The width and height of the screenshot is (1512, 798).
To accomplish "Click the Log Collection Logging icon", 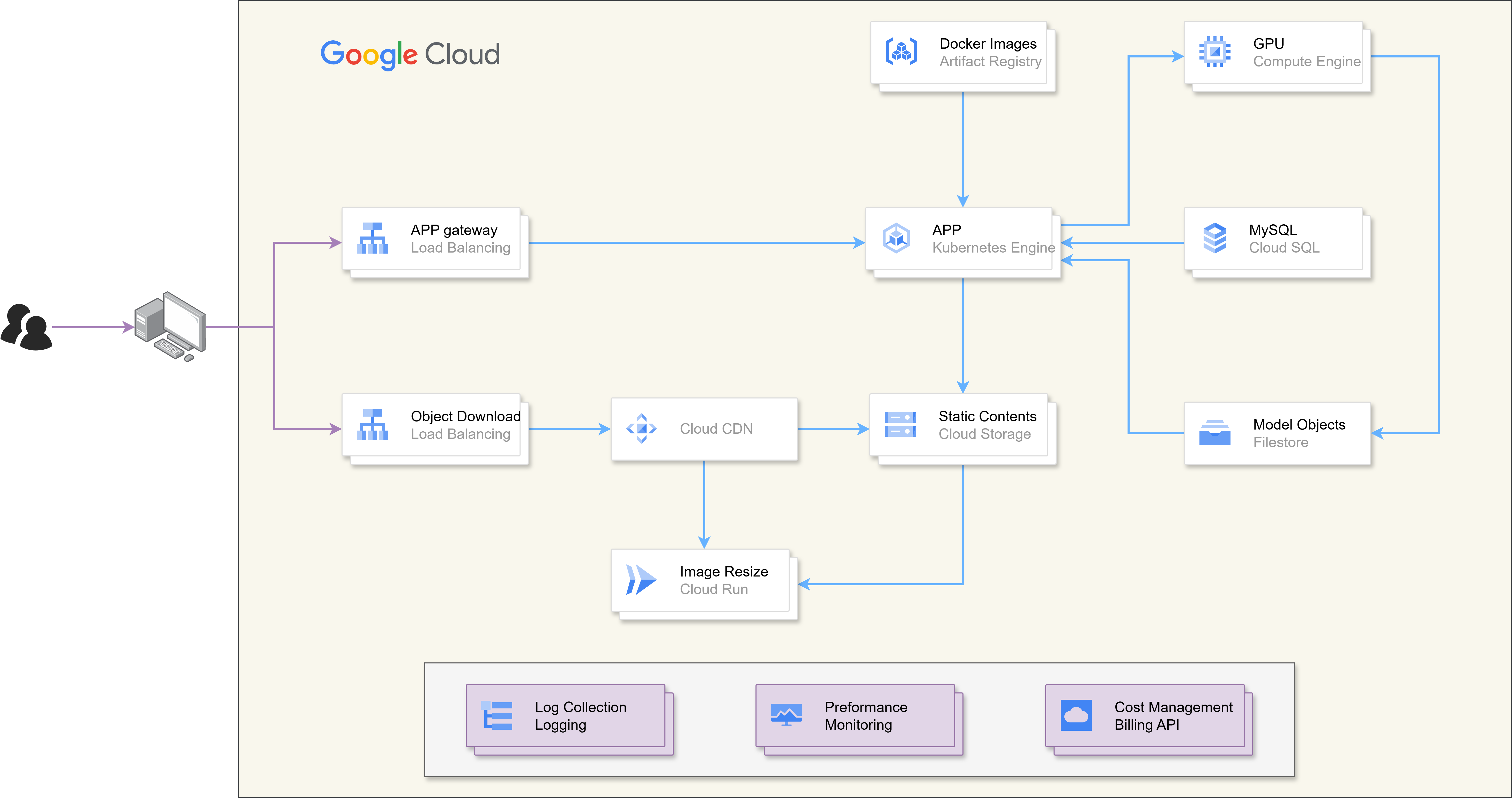I will (496, 715).
